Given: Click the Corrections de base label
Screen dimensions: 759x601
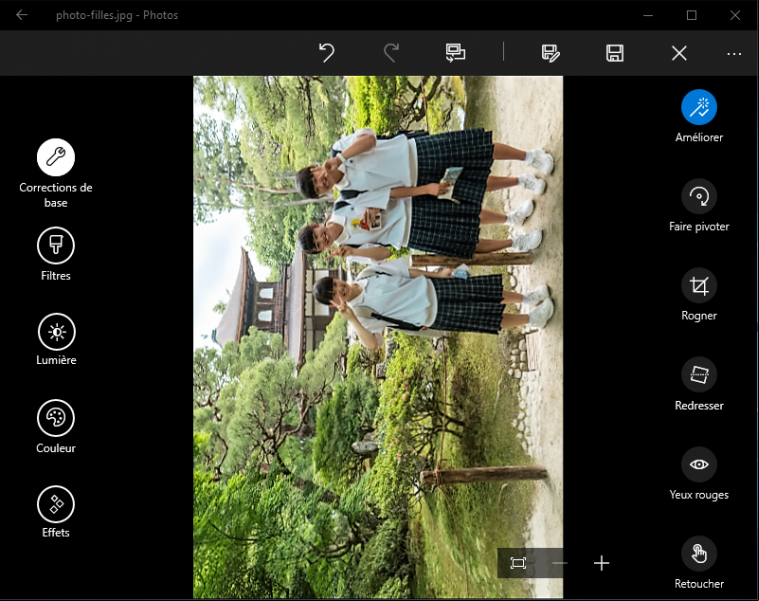Looking at the screenshot, I should (56, 195).
